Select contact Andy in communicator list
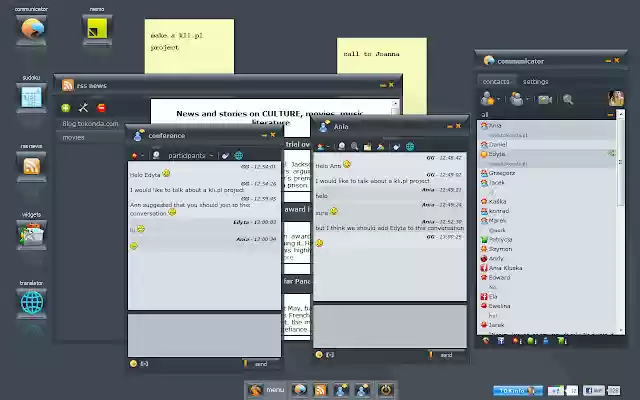This screenshot has width=640, height=400. [547, 258]
